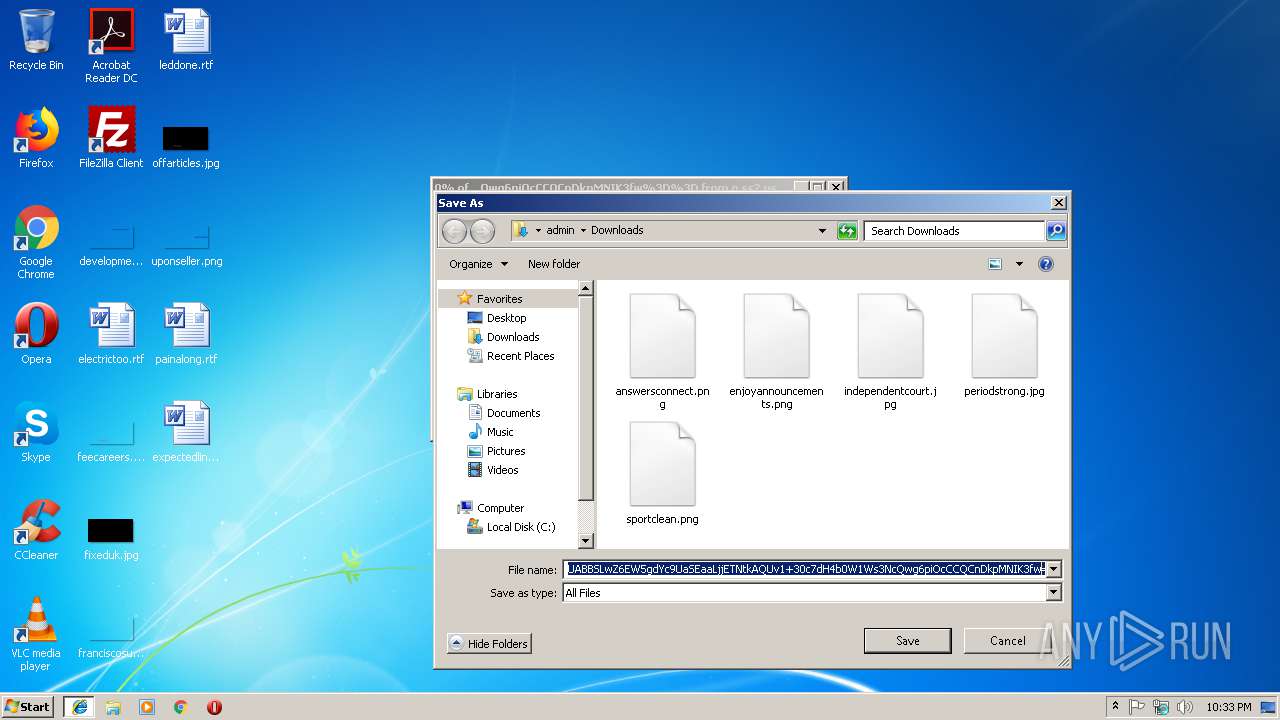Click the Chrome taskbar icon
Image resolution: width=1280 pixels, height=720 pixels.
click(180, 707)
